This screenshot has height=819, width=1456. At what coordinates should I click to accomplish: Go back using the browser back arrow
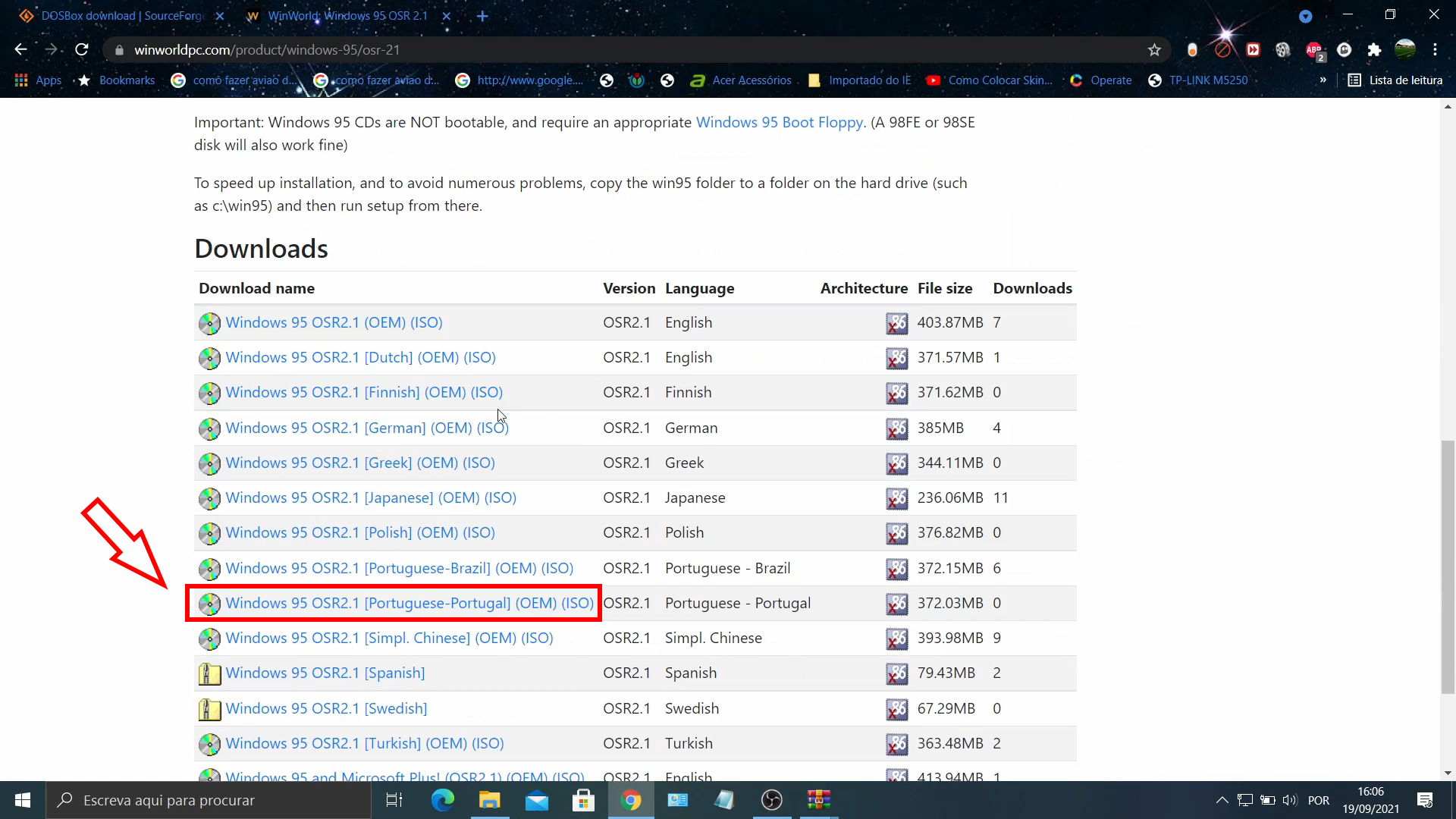coord(20,49)
